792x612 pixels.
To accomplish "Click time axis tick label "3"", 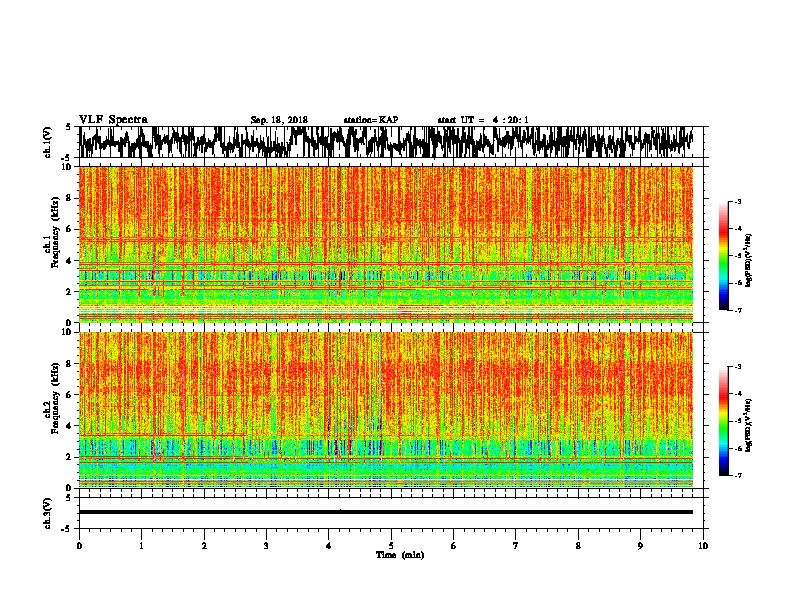I will 266,546.
